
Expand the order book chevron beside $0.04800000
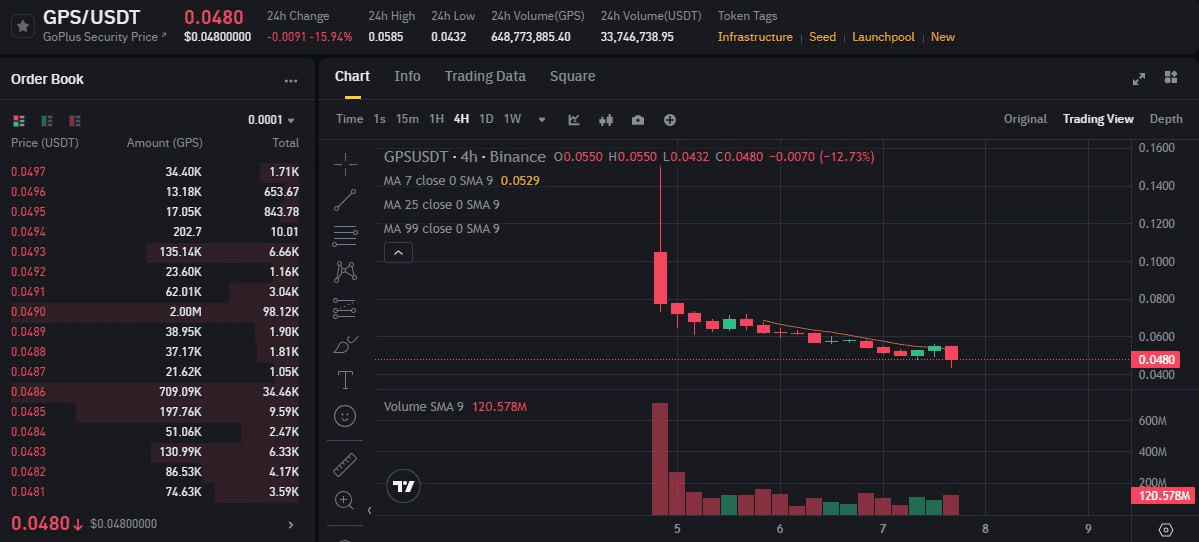291,524
